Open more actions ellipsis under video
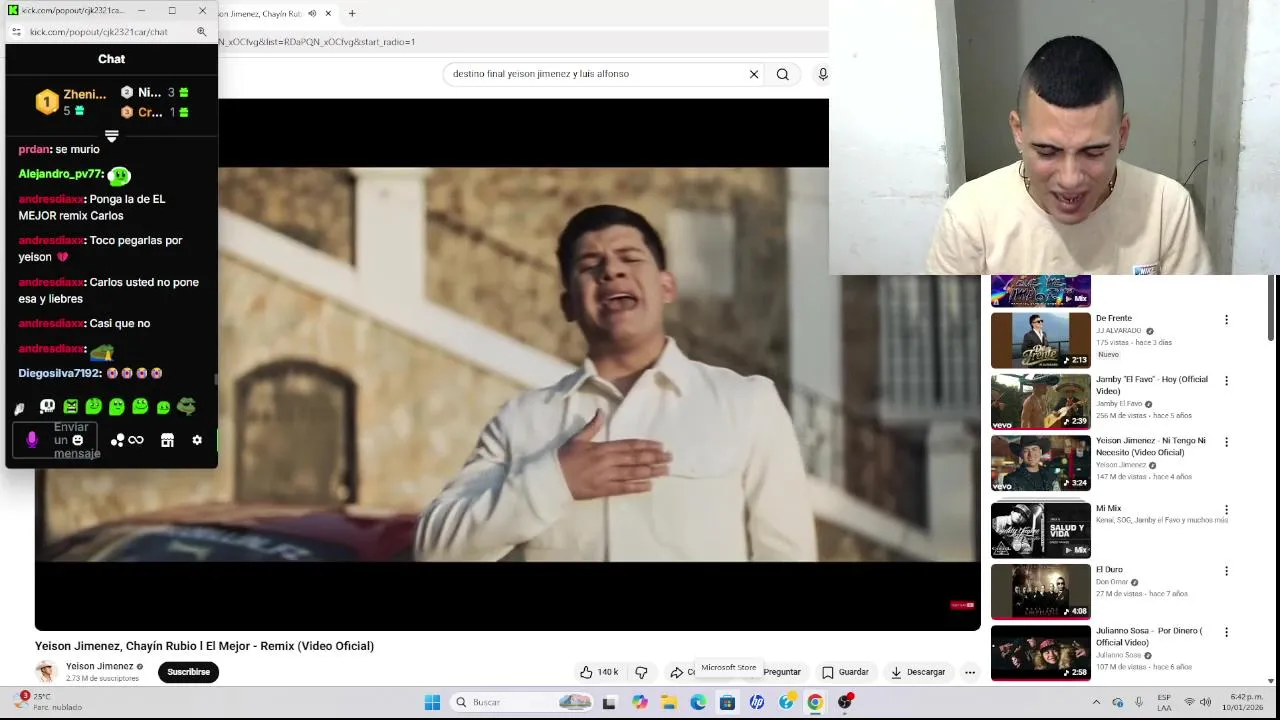Screen dimensions: 1280x720 (x=969, y=672)
